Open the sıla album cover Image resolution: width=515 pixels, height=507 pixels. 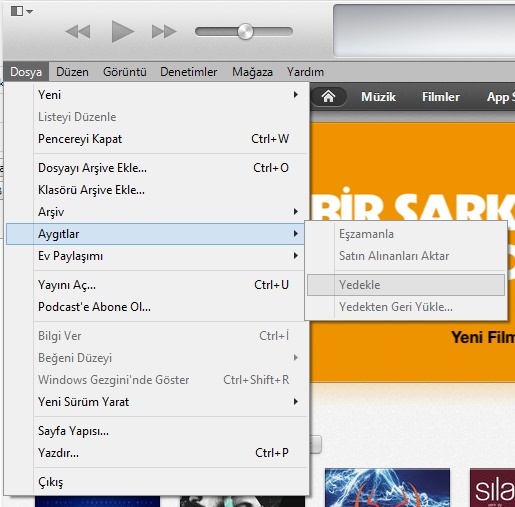[492, 487]
